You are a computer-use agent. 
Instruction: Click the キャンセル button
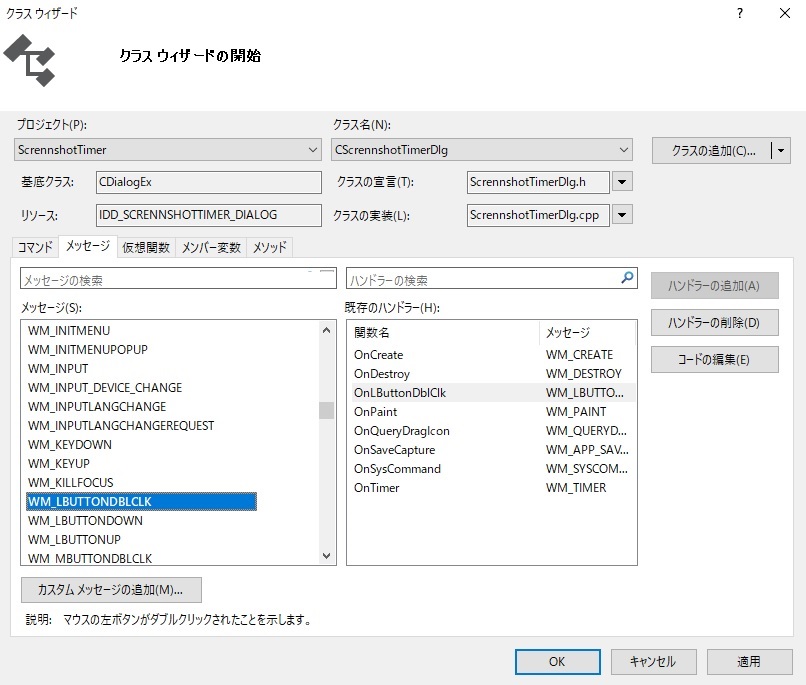pos(653,661)
